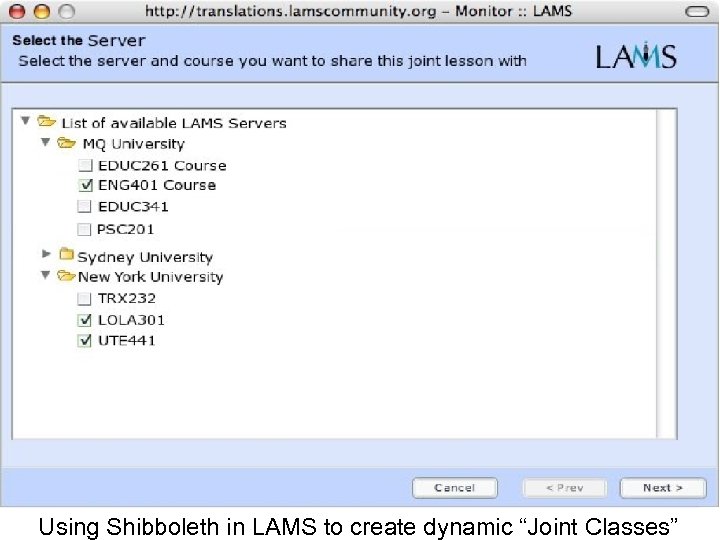
Task: Click the window title text in title bar
Action: pos(359,11)
